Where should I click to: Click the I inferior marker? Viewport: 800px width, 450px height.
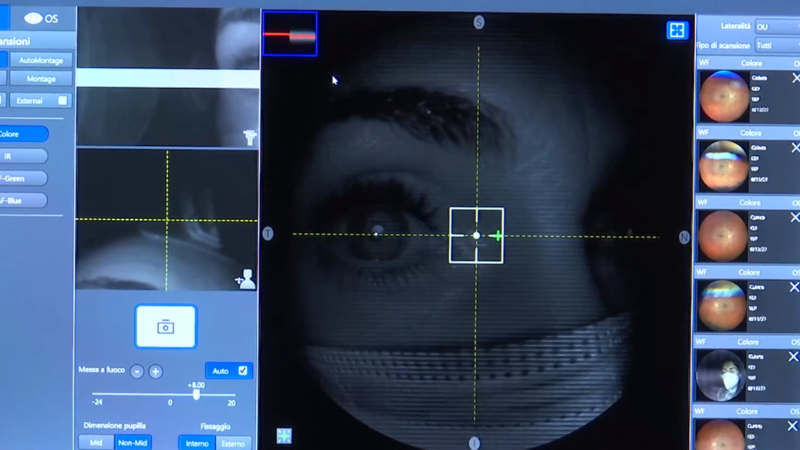474,443
